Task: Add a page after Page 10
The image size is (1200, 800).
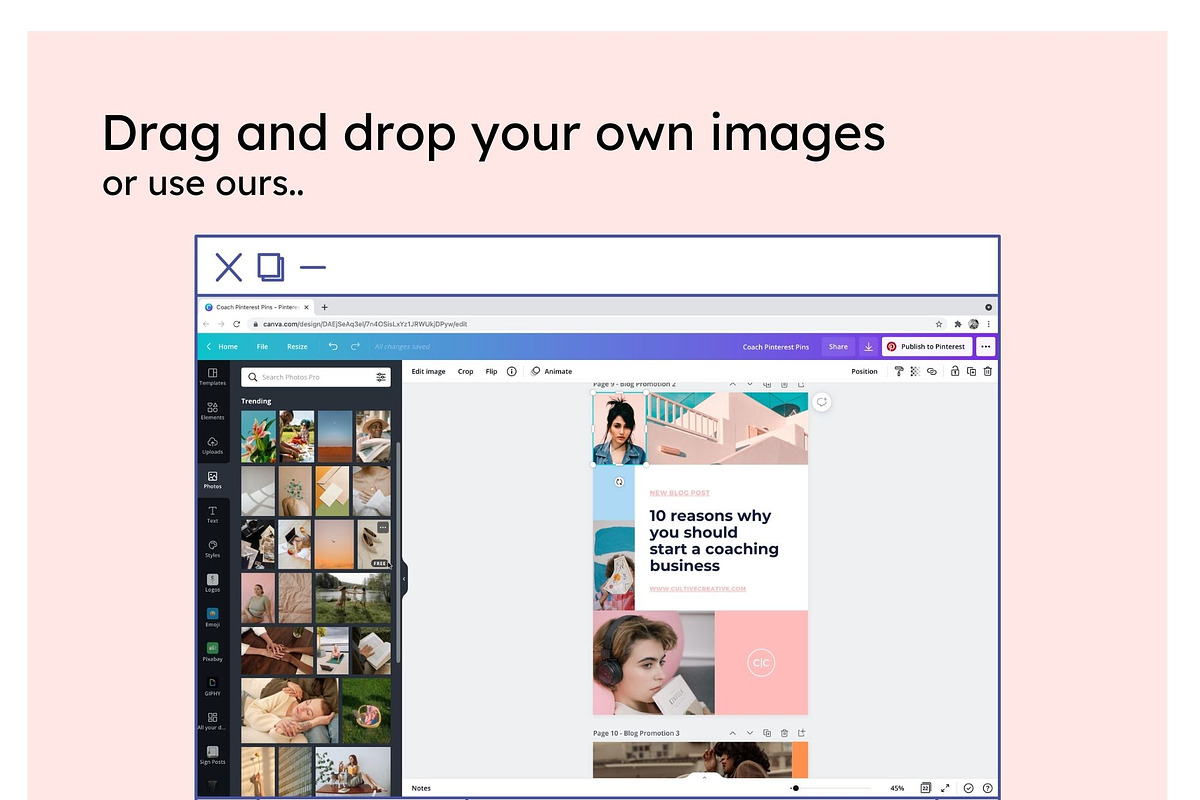Action: tap(801, 733)
